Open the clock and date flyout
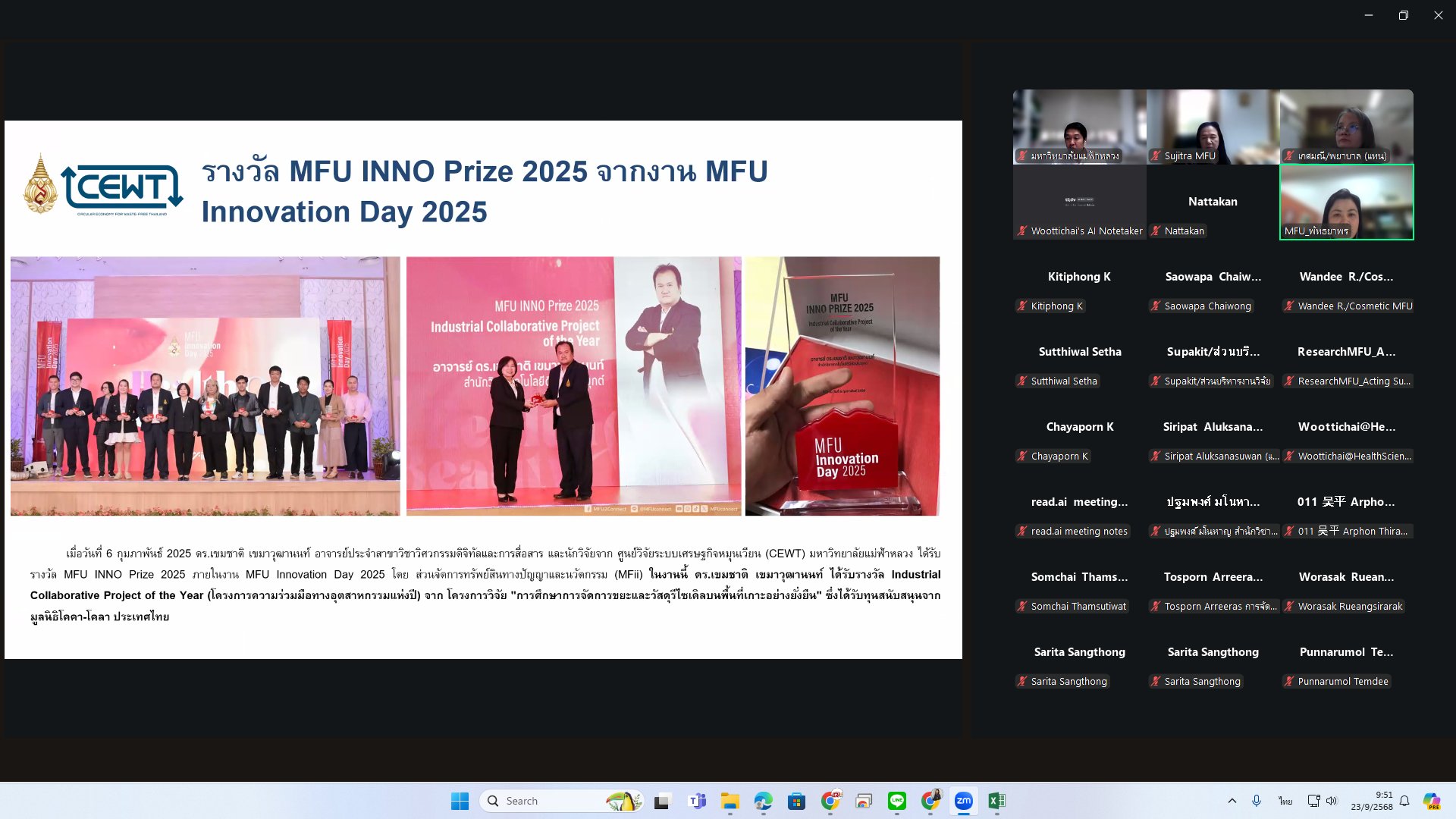 click(1371, 801)
